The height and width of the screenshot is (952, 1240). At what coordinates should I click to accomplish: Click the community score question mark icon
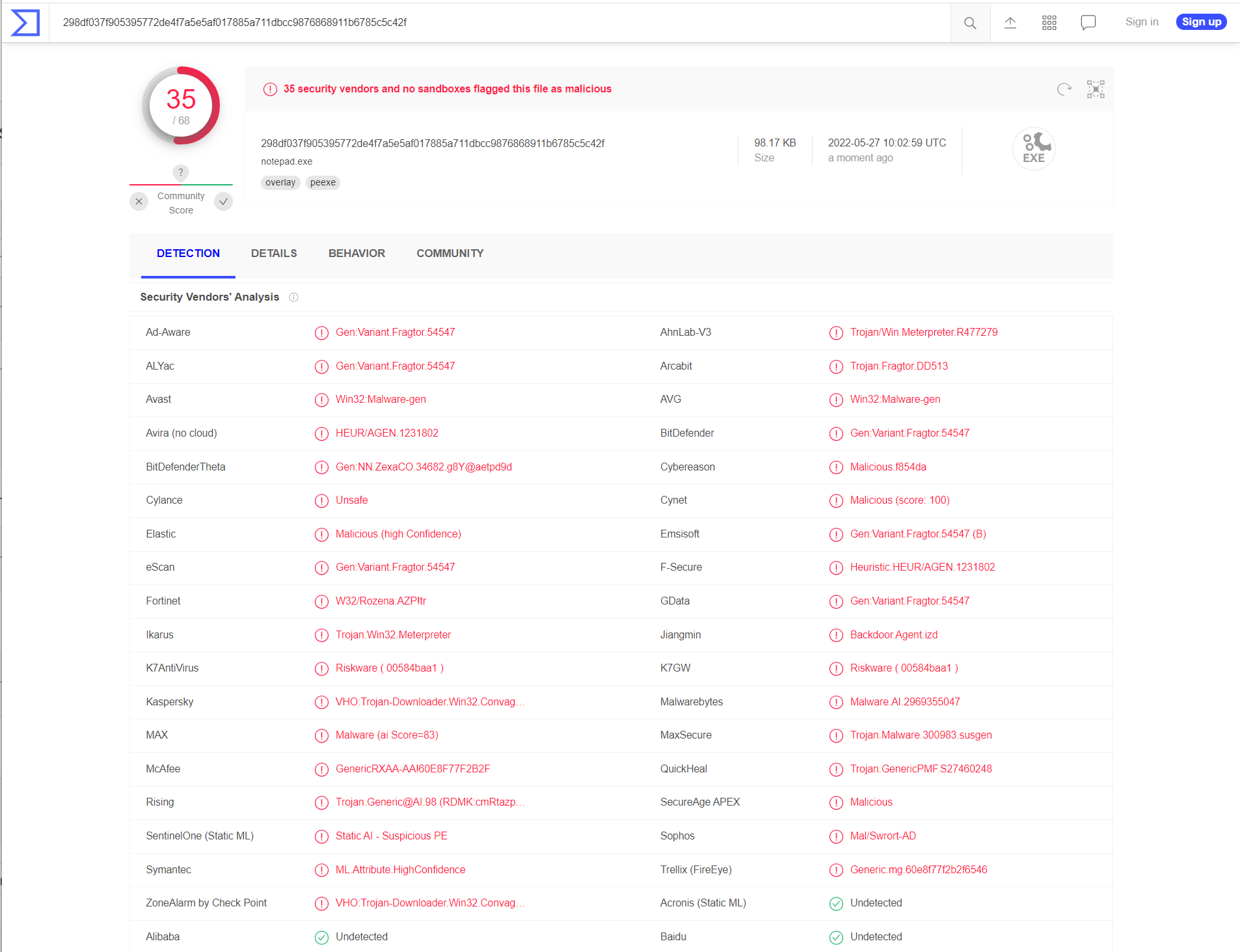(181, 172)
